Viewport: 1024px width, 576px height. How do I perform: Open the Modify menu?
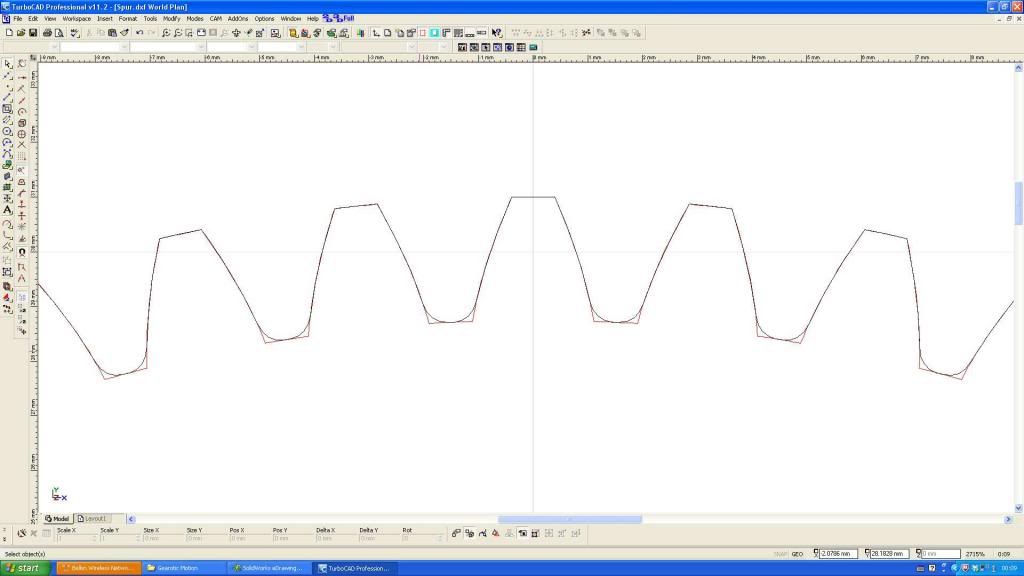tap(171, 19)
